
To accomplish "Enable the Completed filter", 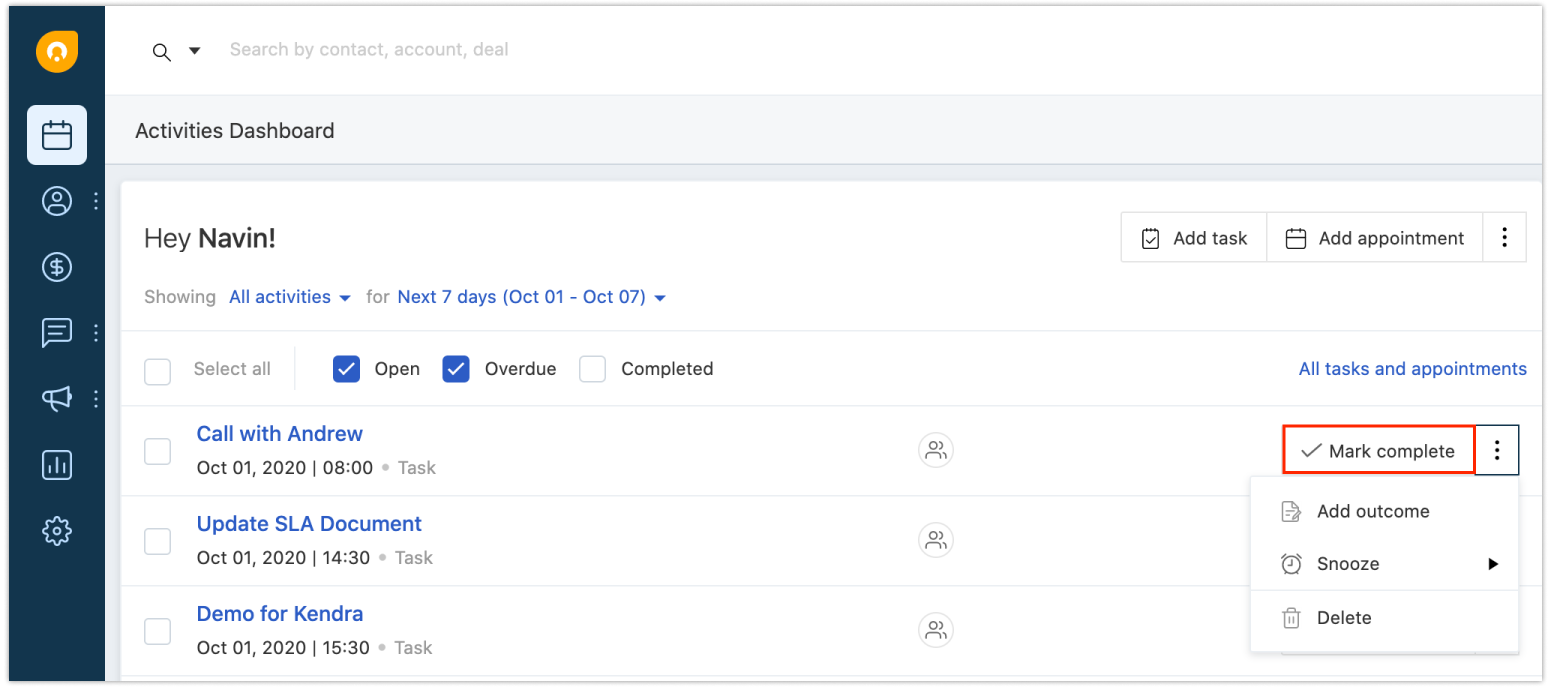I will (592, 368).
